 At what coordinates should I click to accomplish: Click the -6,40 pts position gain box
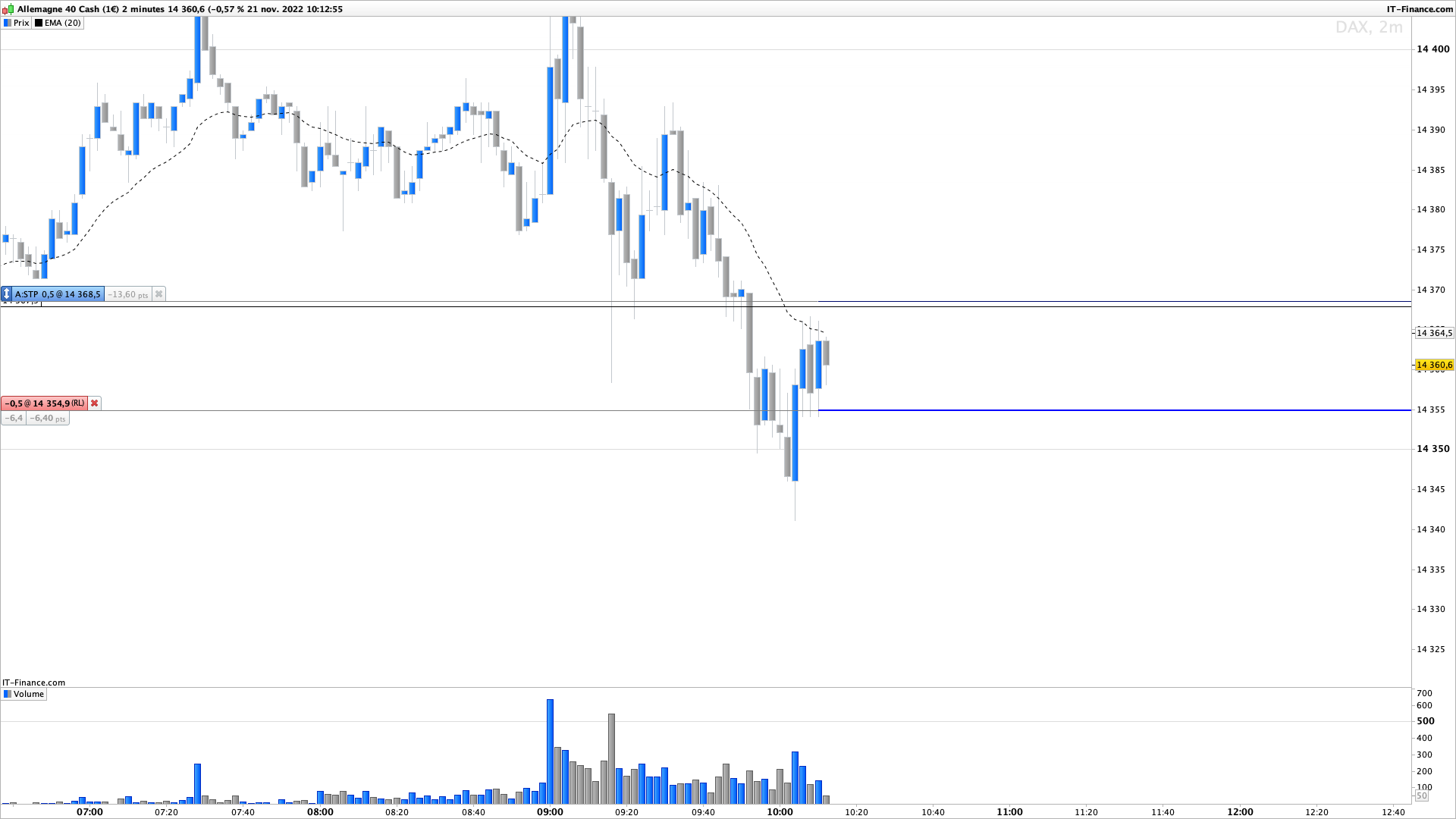(x=48, y=419)
